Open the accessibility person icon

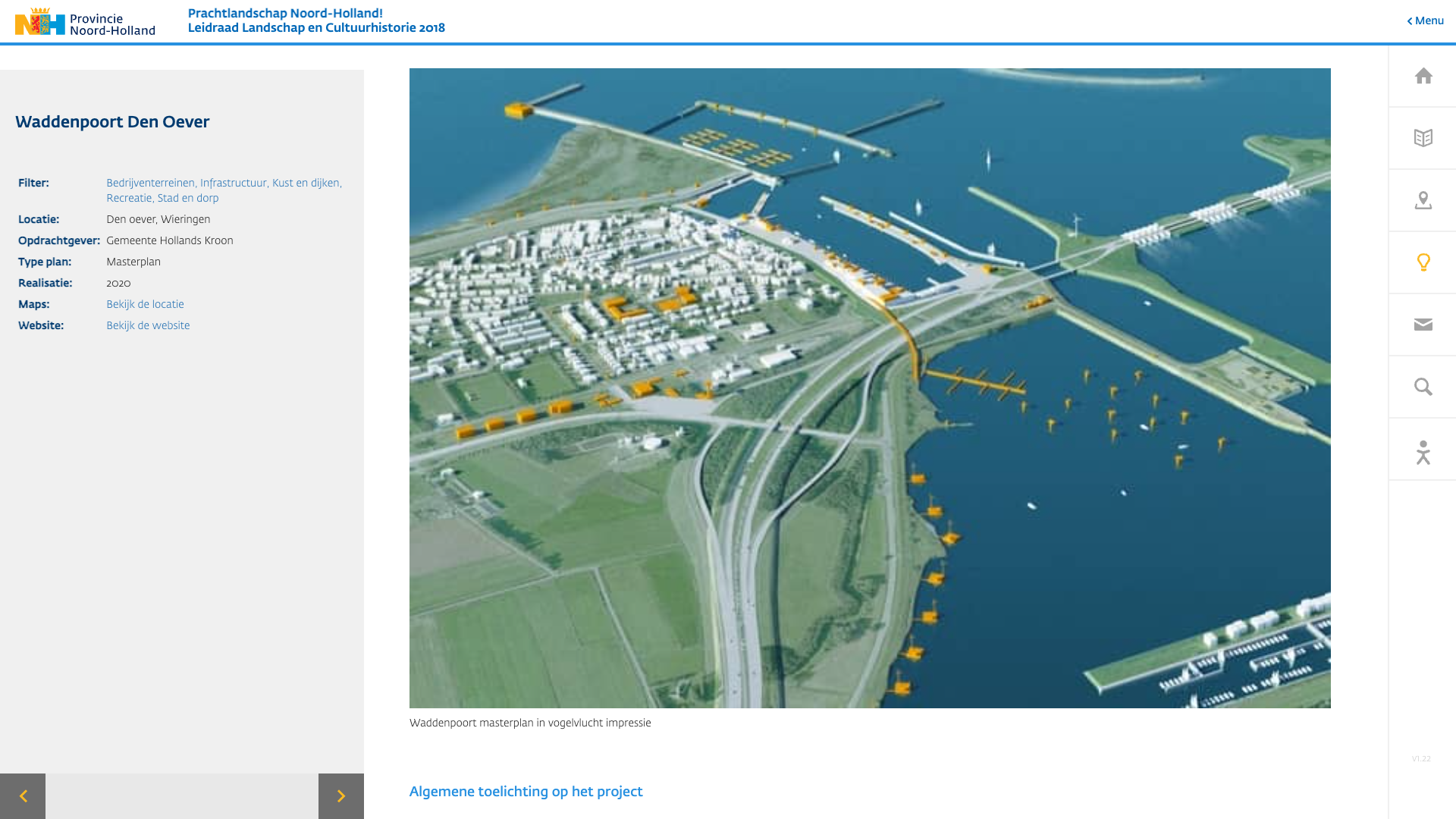point(1423,452)
